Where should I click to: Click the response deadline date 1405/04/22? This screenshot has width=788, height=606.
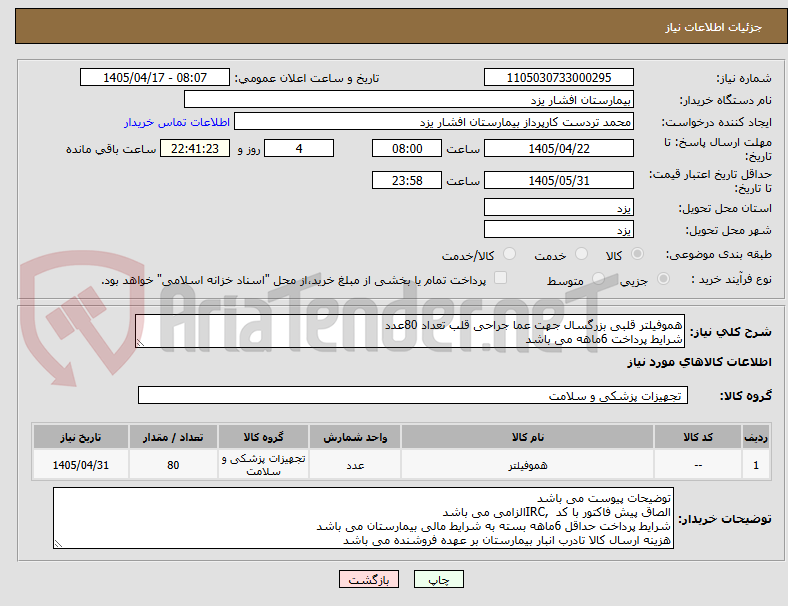tap(559, 148)
